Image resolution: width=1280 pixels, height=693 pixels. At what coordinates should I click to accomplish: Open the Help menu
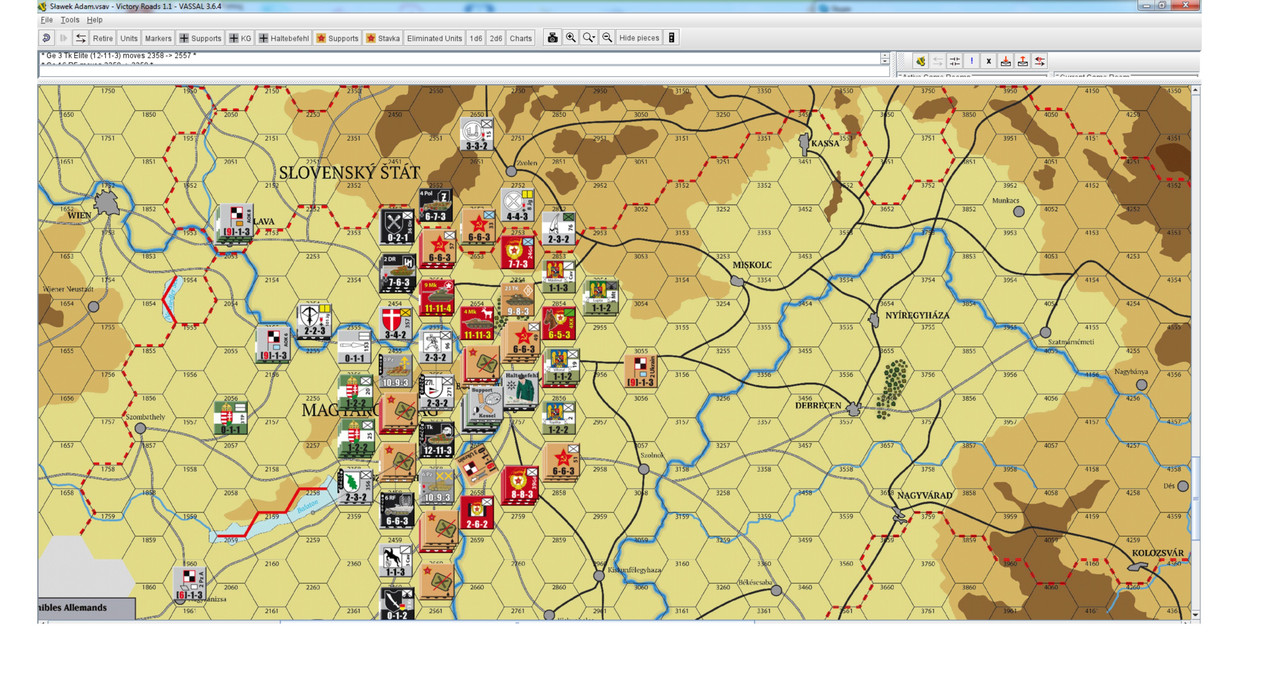(94, 20)
